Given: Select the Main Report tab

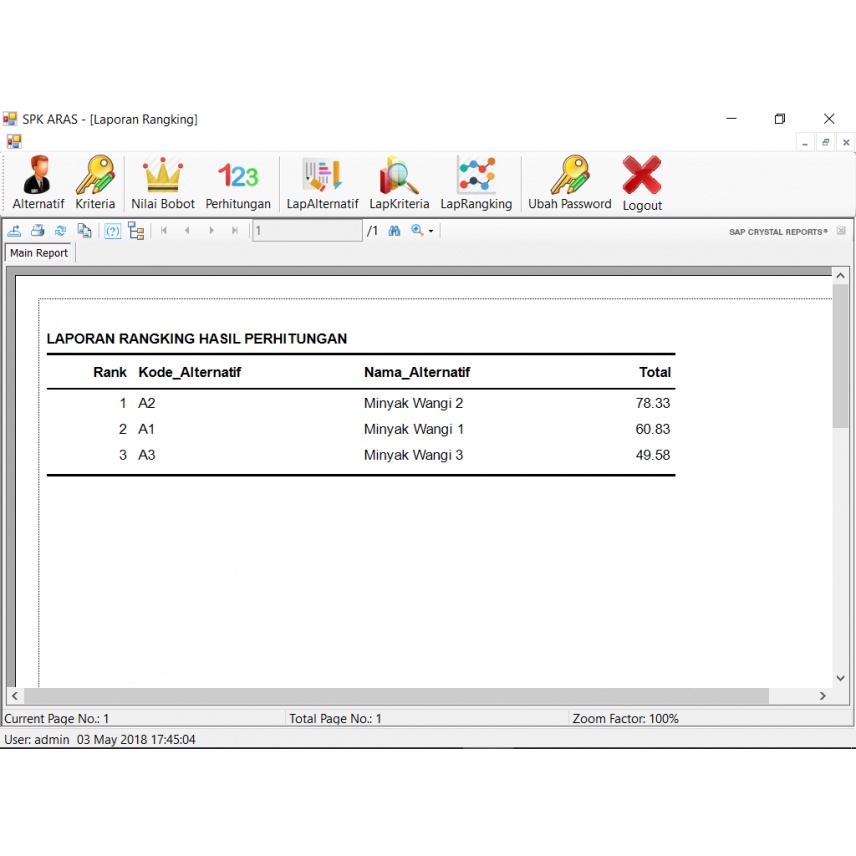Looking at the screenshot, I should tap(39, 253).
